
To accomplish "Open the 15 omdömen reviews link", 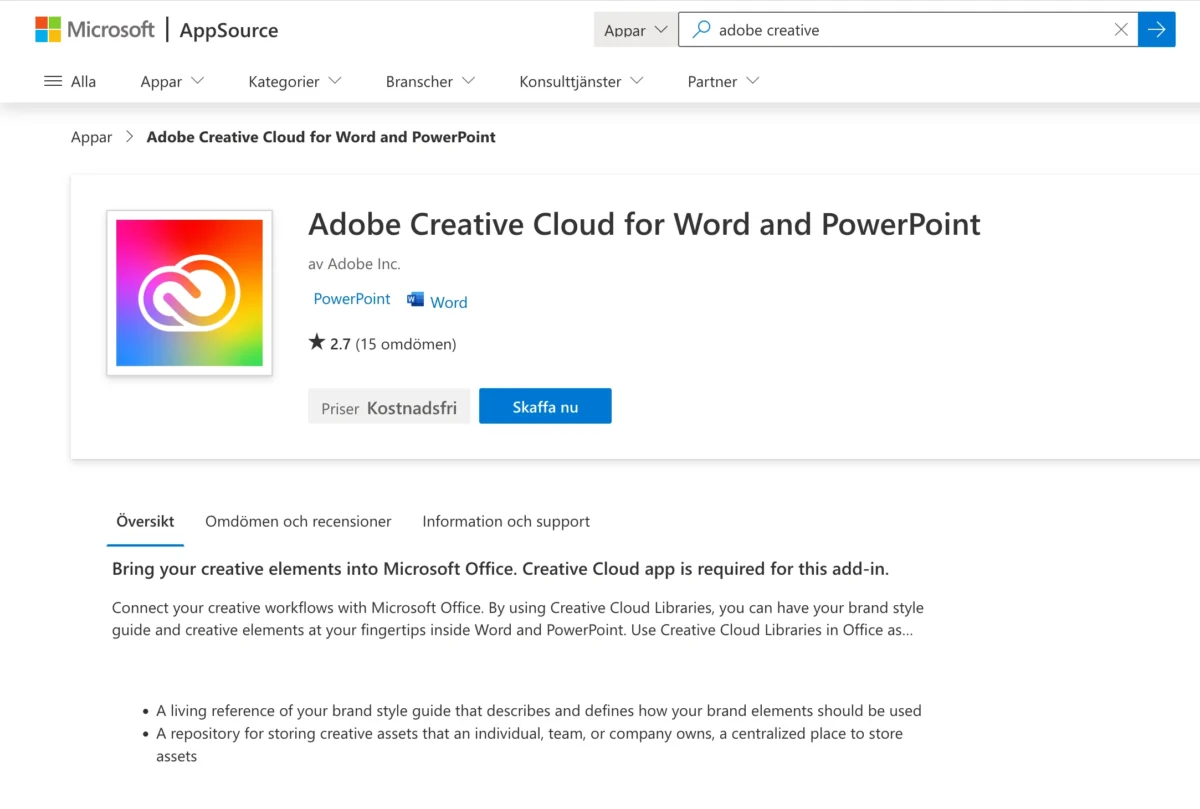I will 406,344.
